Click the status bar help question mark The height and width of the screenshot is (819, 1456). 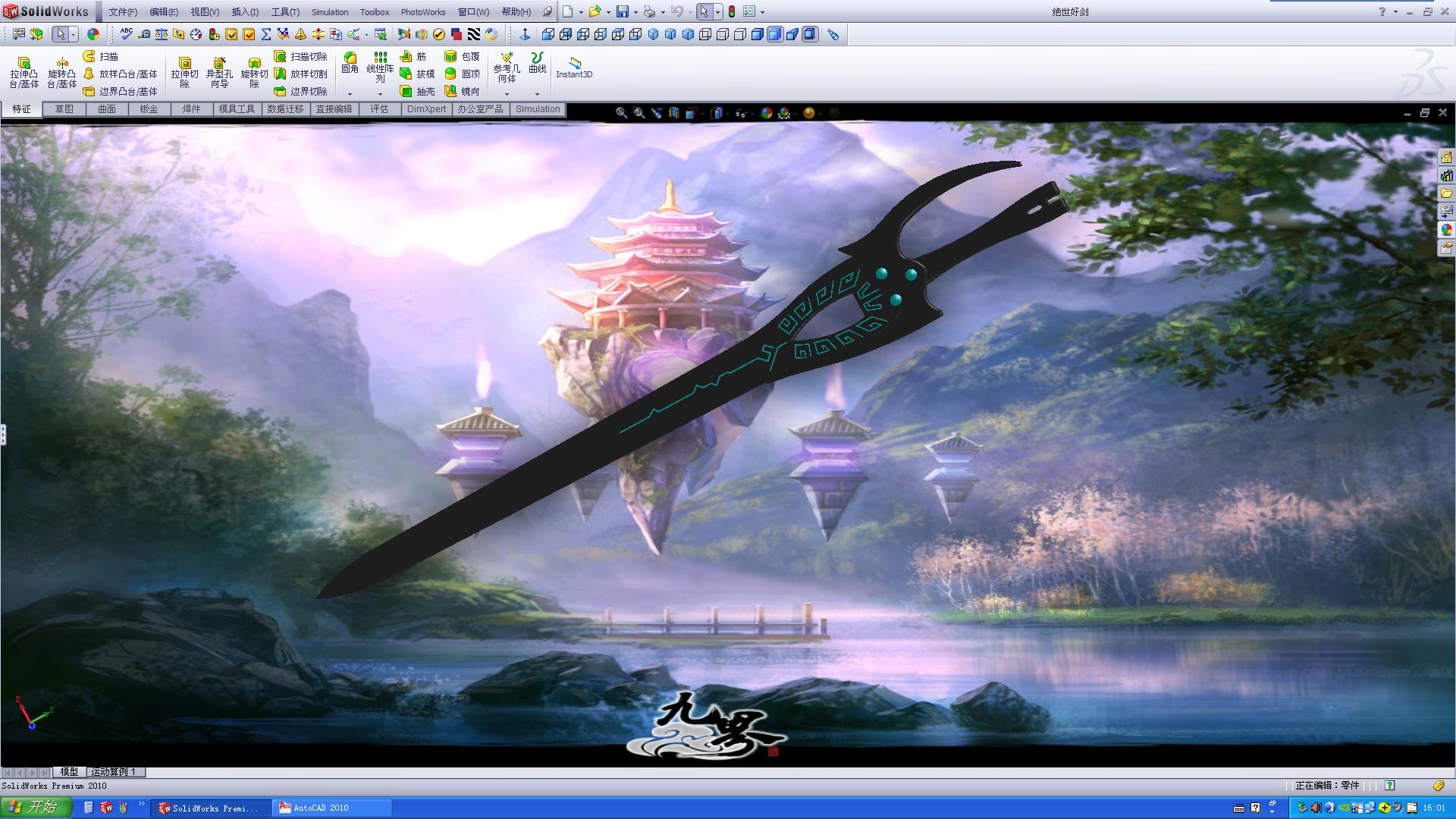click(x=1389, y=786)
